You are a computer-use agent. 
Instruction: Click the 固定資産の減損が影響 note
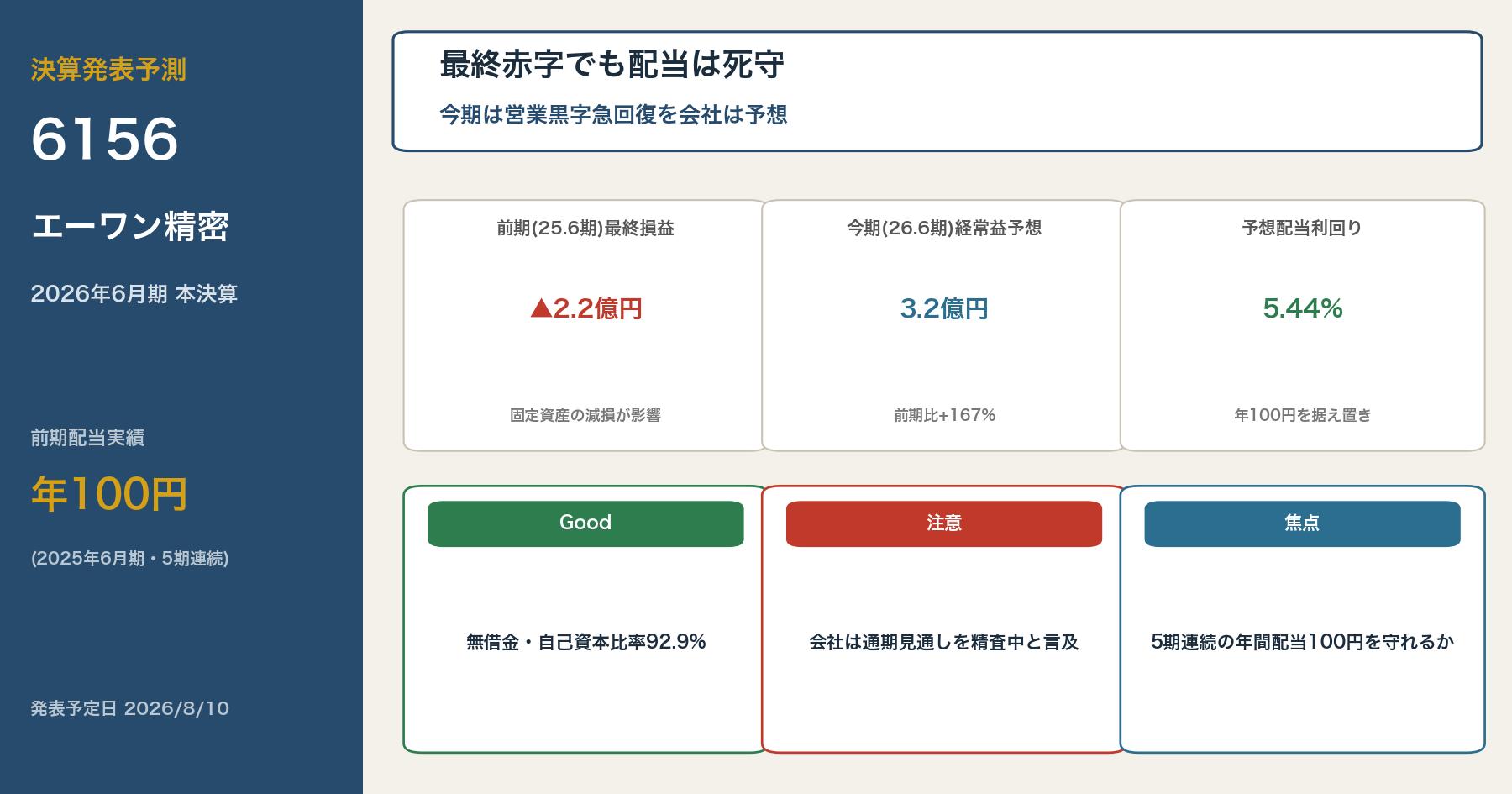(x=585, y=415)
